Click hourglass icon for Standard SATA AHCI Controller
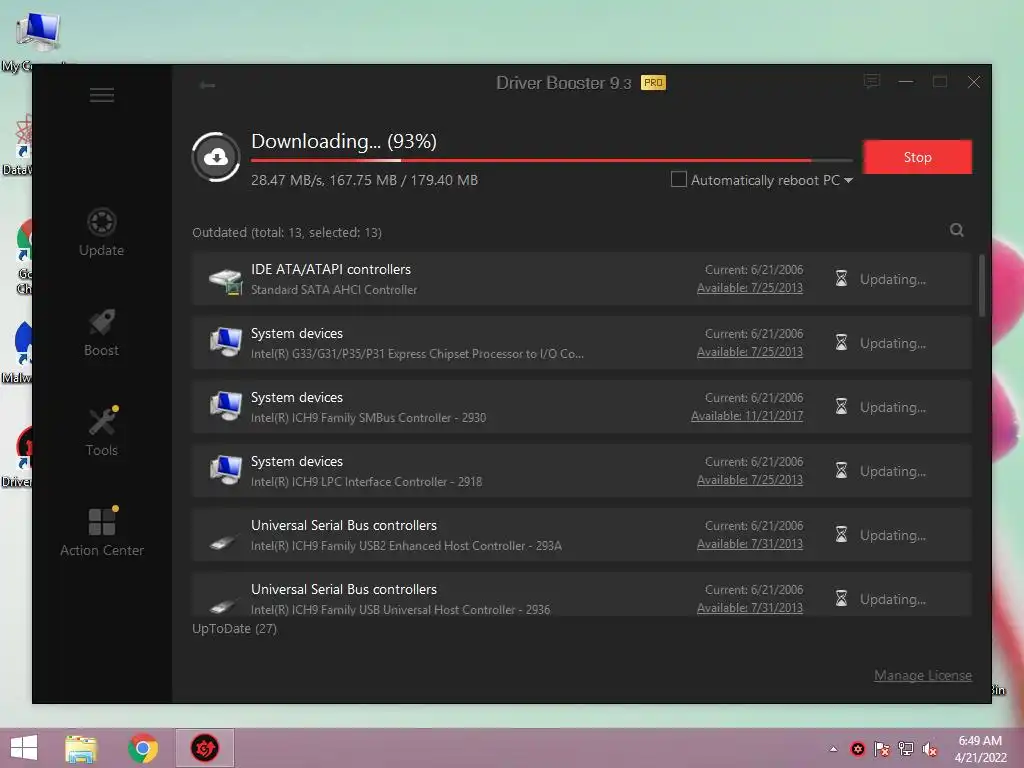The height and width of the screenshot is (768, 1024). 841,279
